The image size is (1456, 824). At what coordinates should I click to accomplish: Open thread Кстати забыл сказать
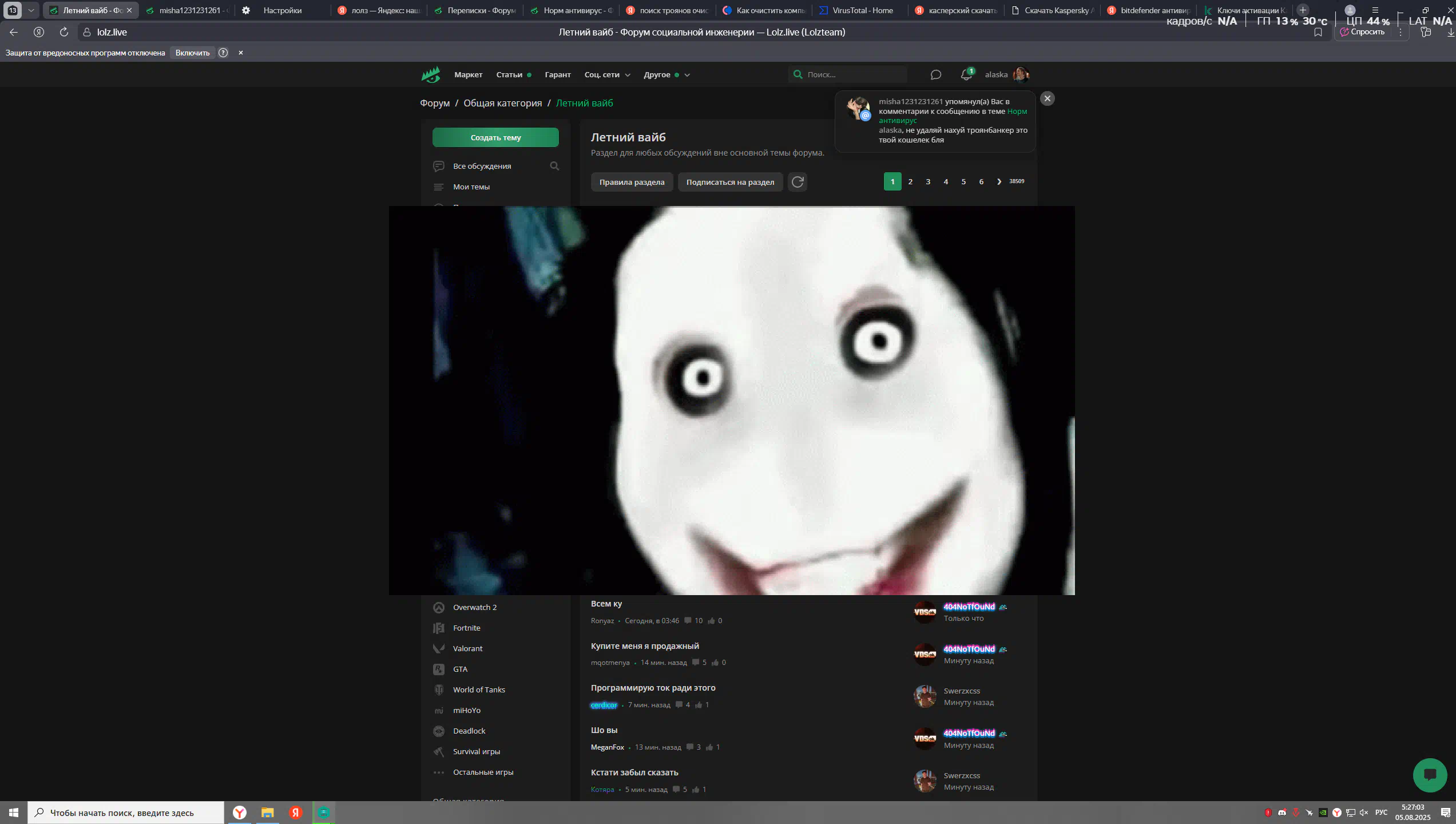click(634, 772)
